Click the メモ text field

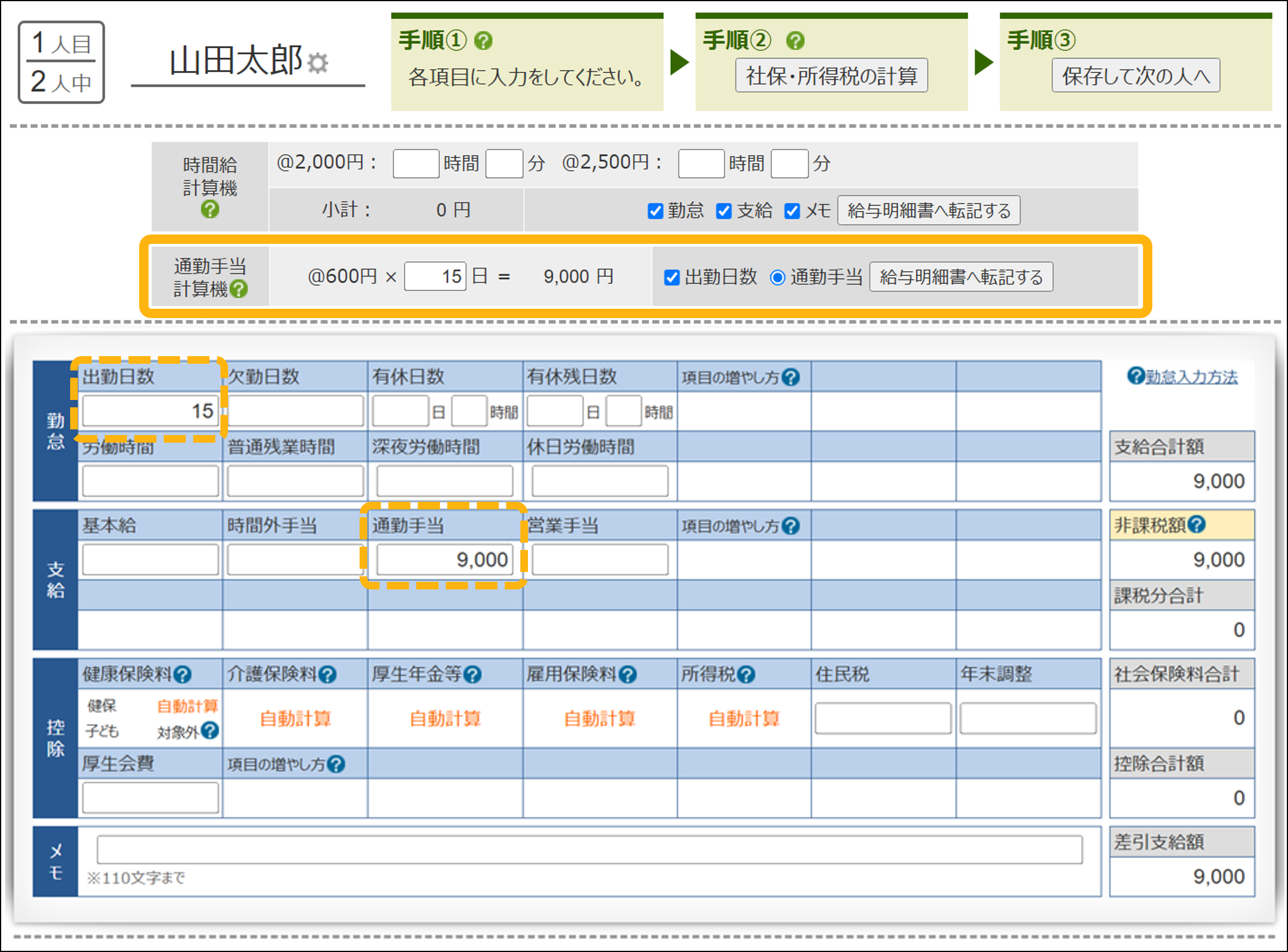coord(589,849)
